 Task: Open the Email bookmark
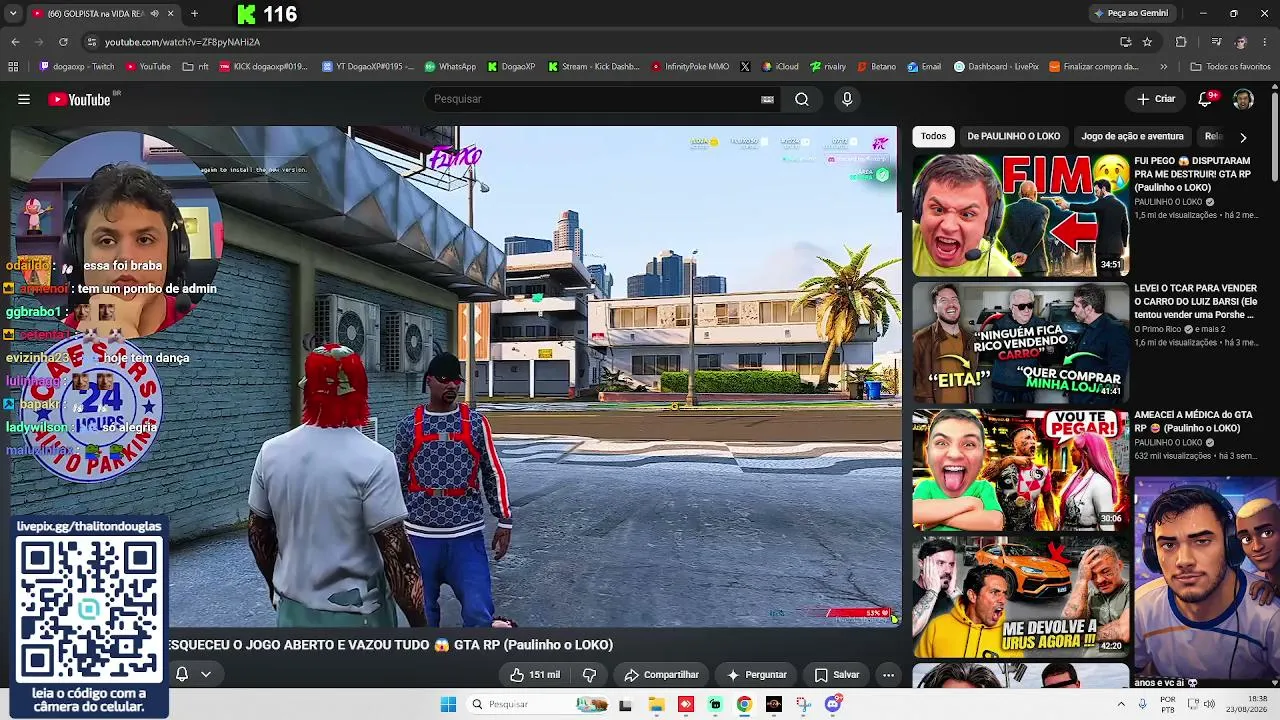click(924, 67)
